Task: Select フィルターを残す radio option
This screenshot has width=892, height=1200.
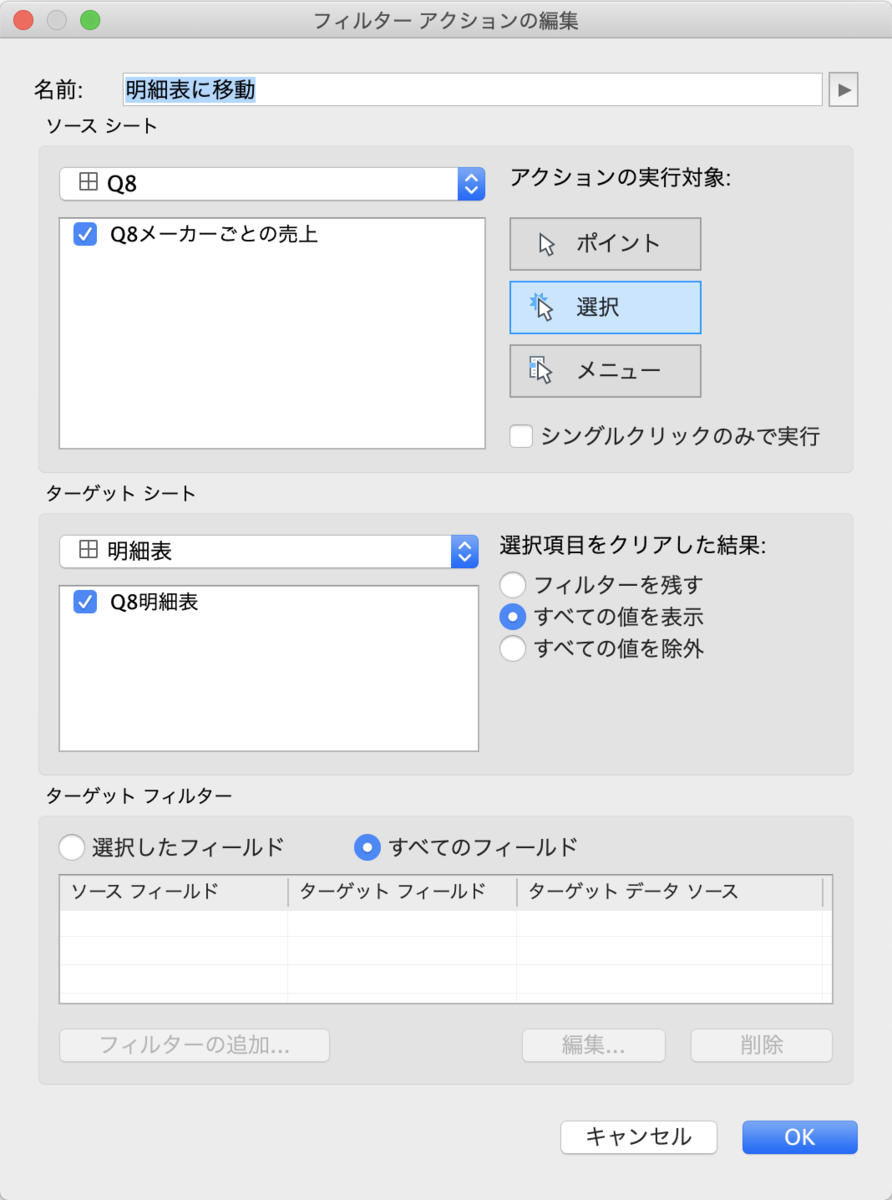Action: [x=513, y=584]
